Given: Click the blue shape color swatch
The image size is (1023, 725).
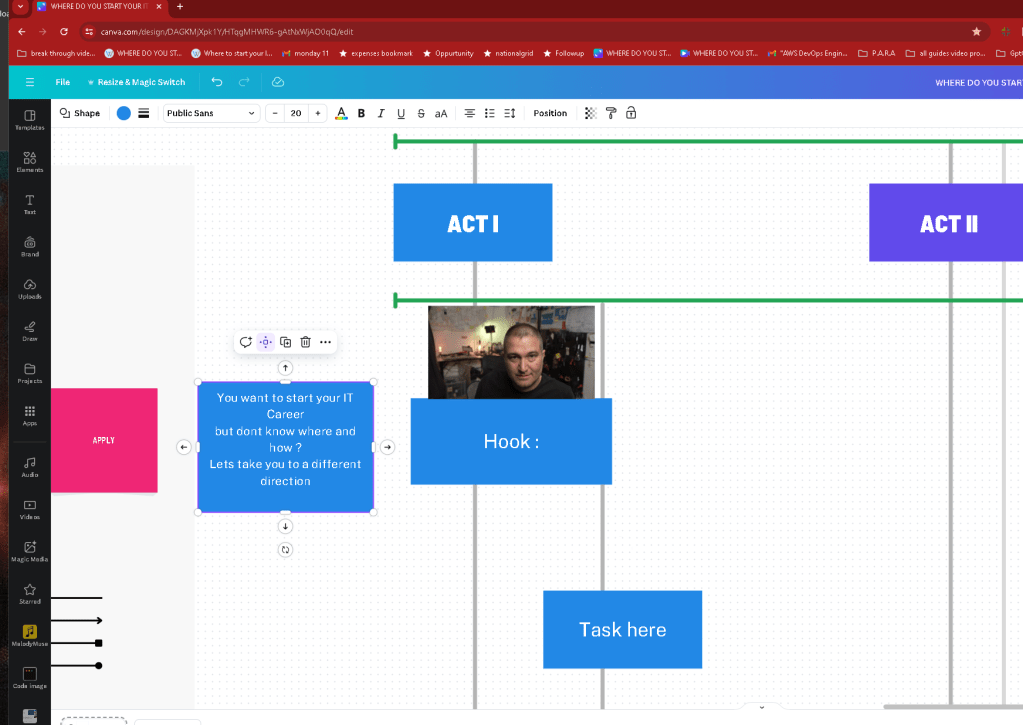Looking at the screenshot, I should [123, 113].
